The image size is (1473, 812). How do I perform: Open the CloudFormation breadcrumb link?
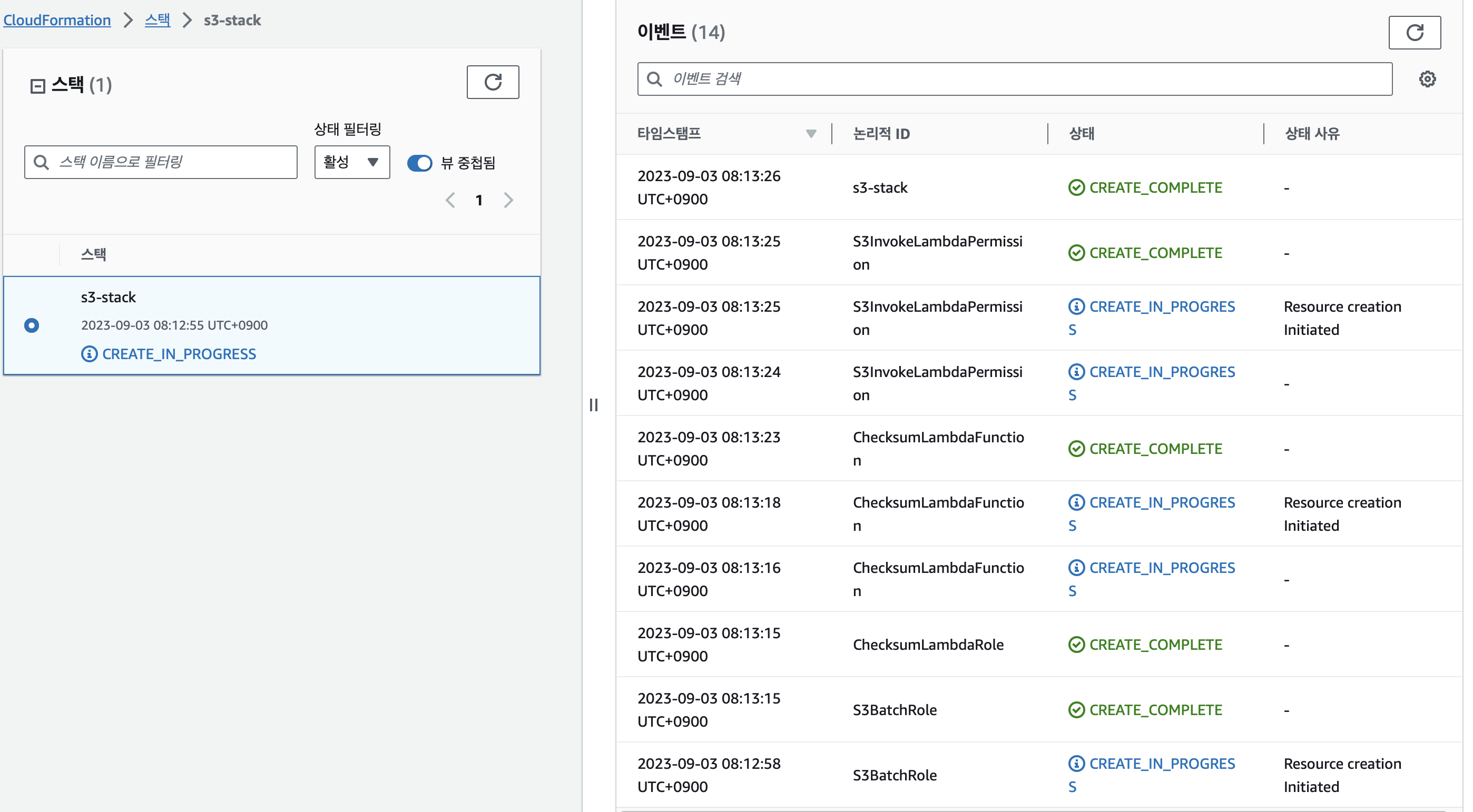tap(57, 20)
